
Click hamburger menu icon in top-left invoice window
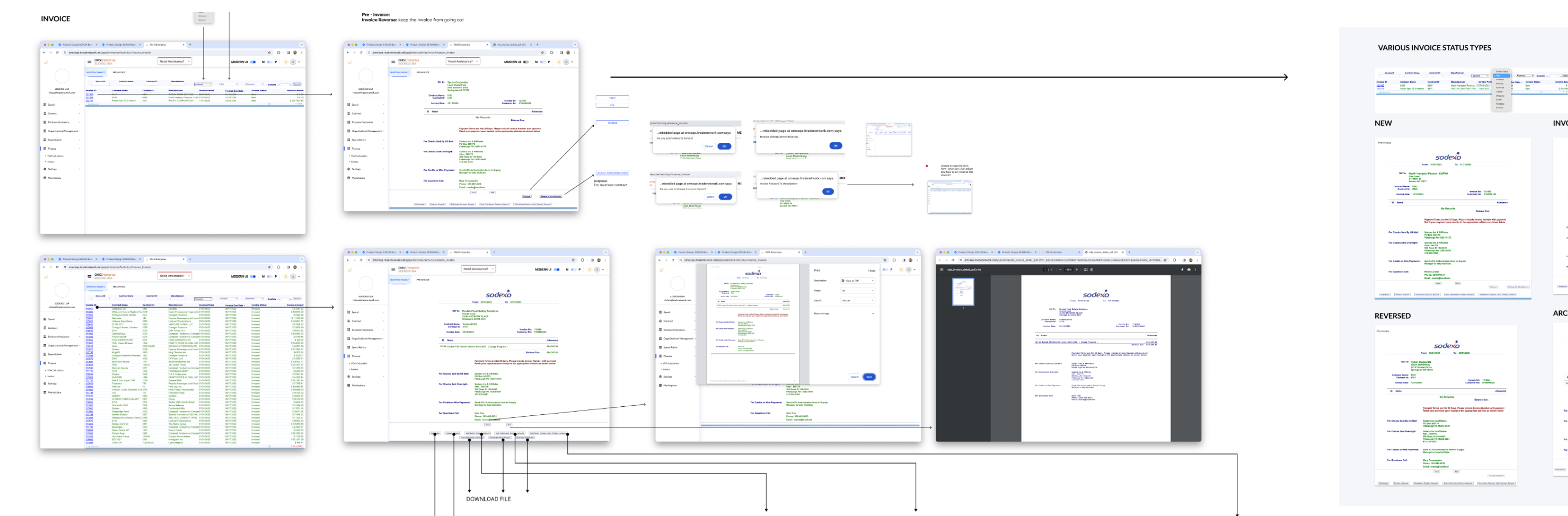[89, 62]
